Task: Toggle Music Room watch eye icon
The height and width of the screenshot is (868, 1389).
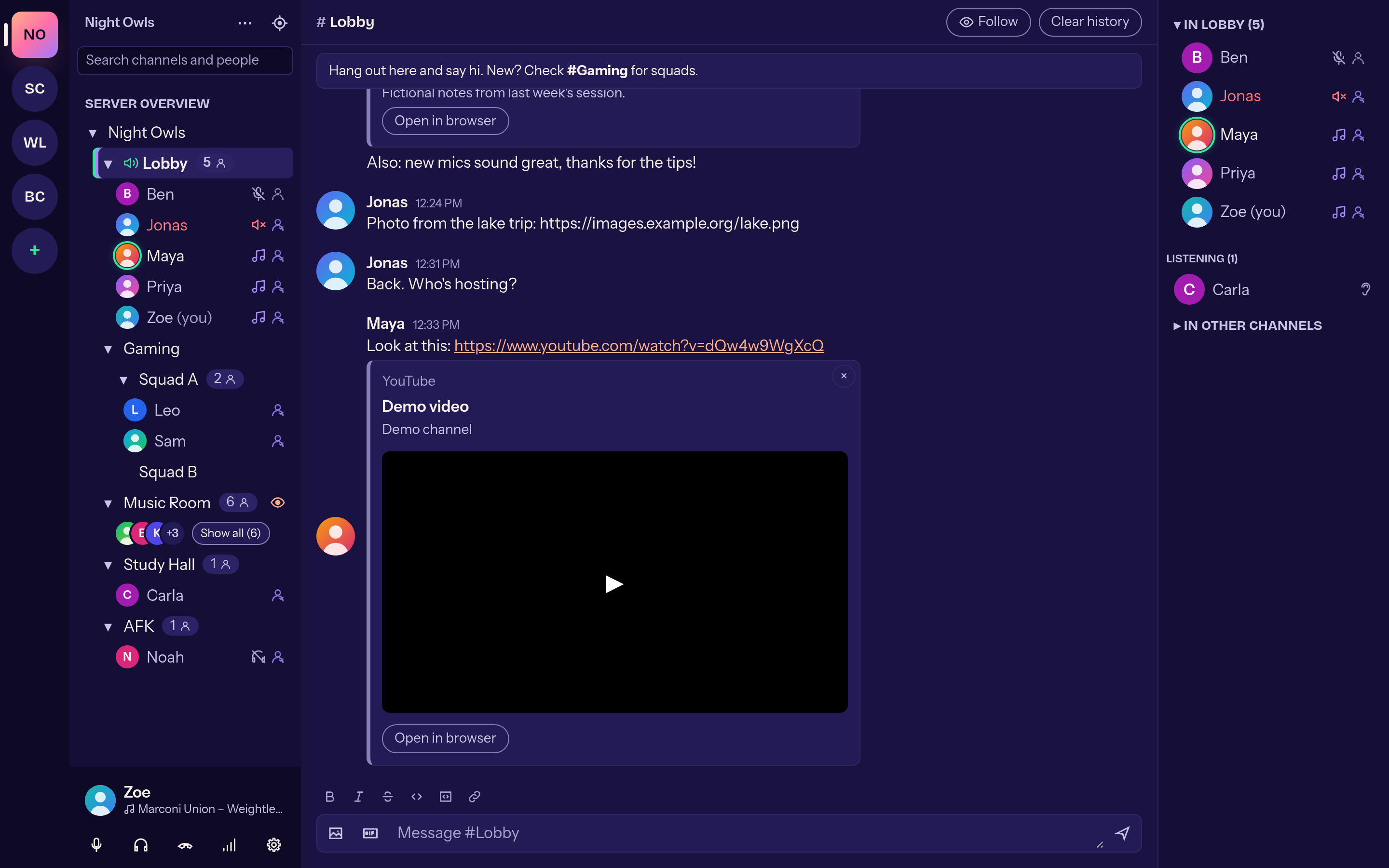Action: tap(278, 502)
